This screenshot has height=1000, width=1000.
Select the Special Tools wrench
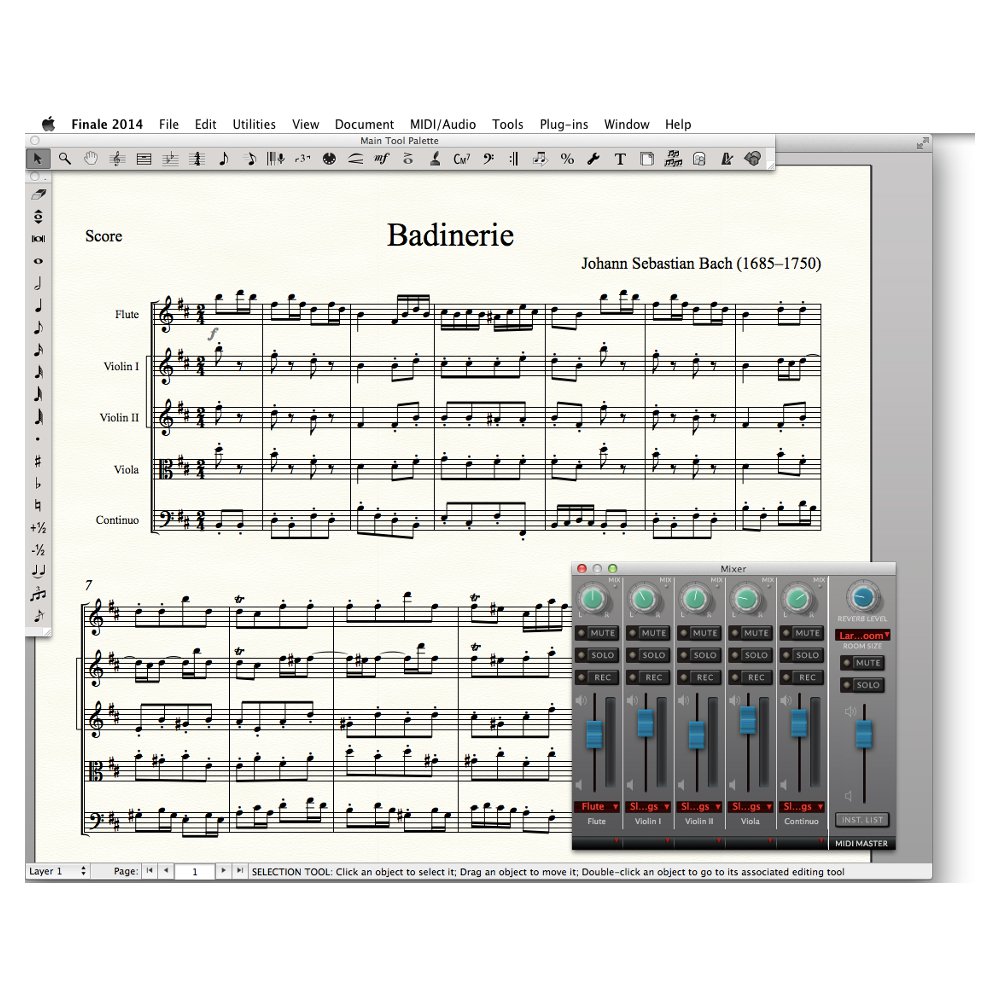click(x=594, y=159)
